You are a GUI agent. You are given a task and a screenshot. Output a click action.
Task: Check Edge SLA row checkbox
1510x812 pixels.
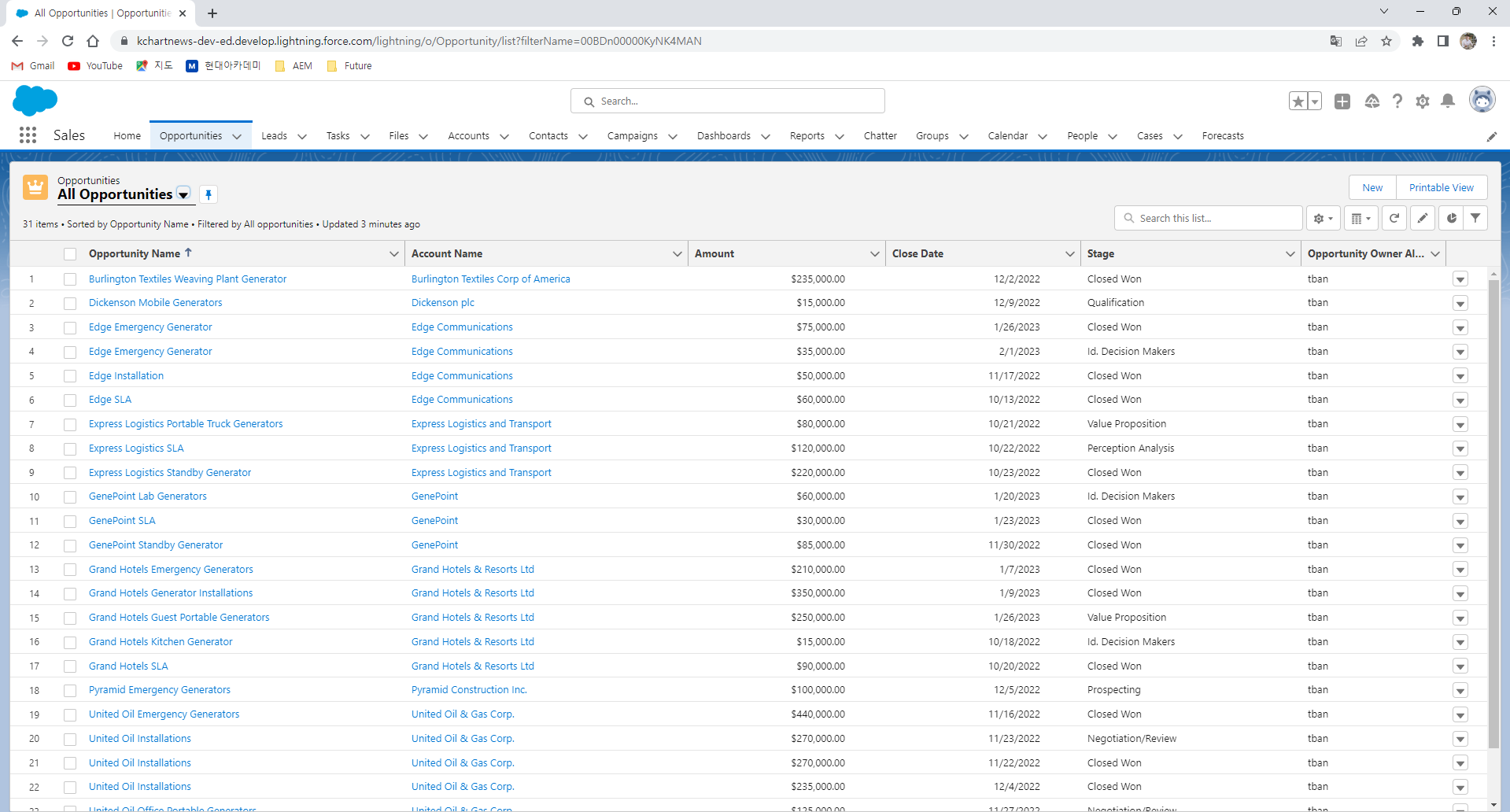pos(70,400)
